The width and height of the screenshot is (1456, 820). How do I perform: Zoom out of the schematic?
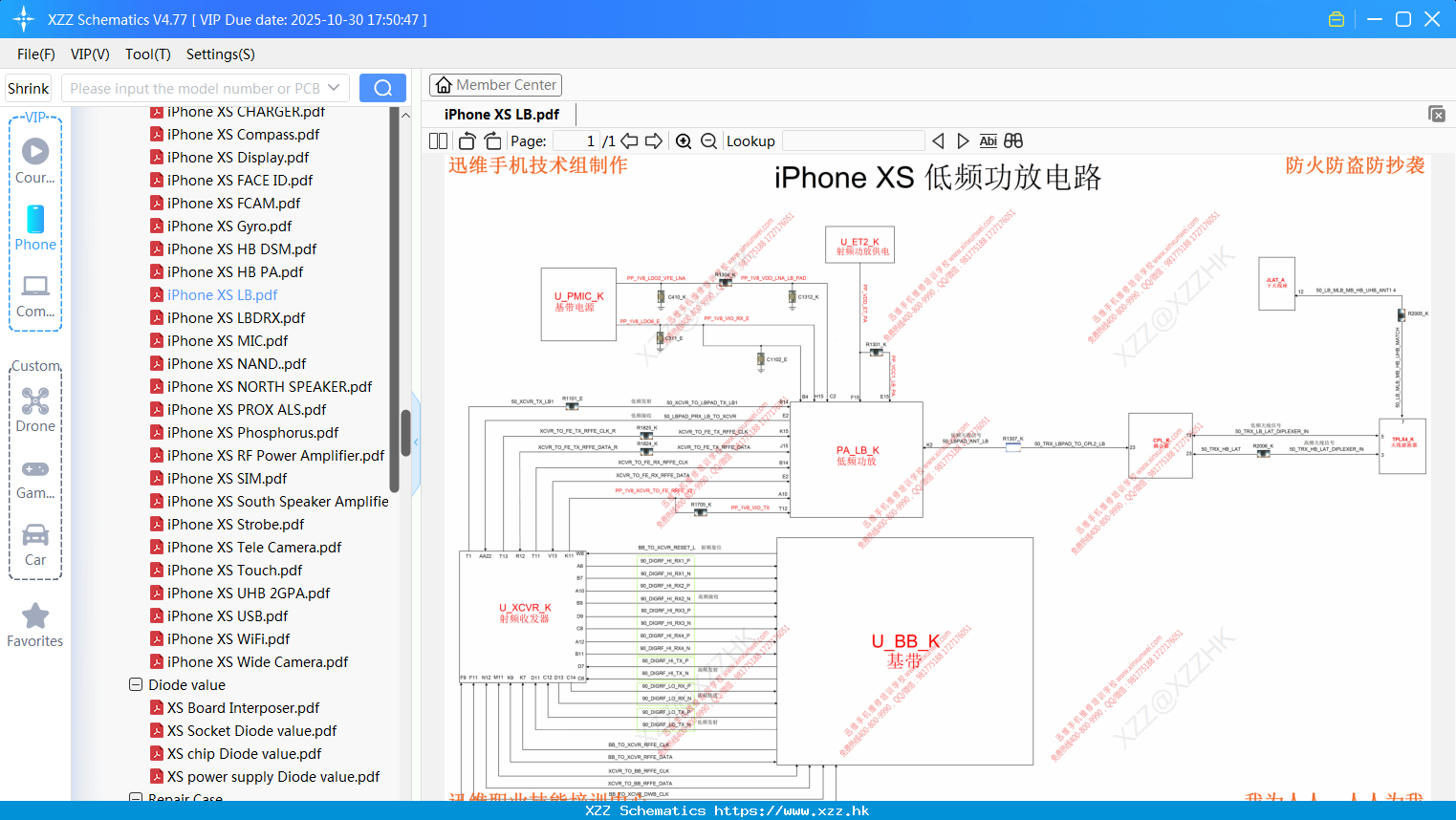(x=708, y=140)
